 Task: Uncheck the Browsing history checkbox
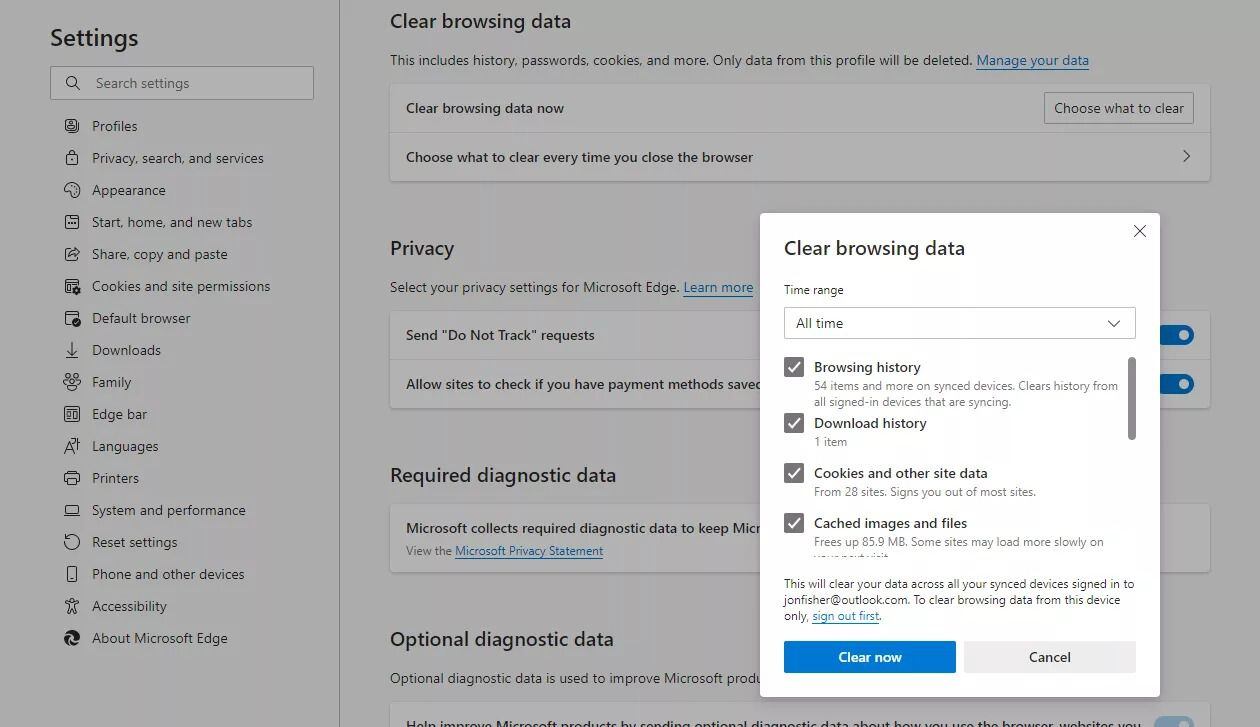[x=794, y=367]
